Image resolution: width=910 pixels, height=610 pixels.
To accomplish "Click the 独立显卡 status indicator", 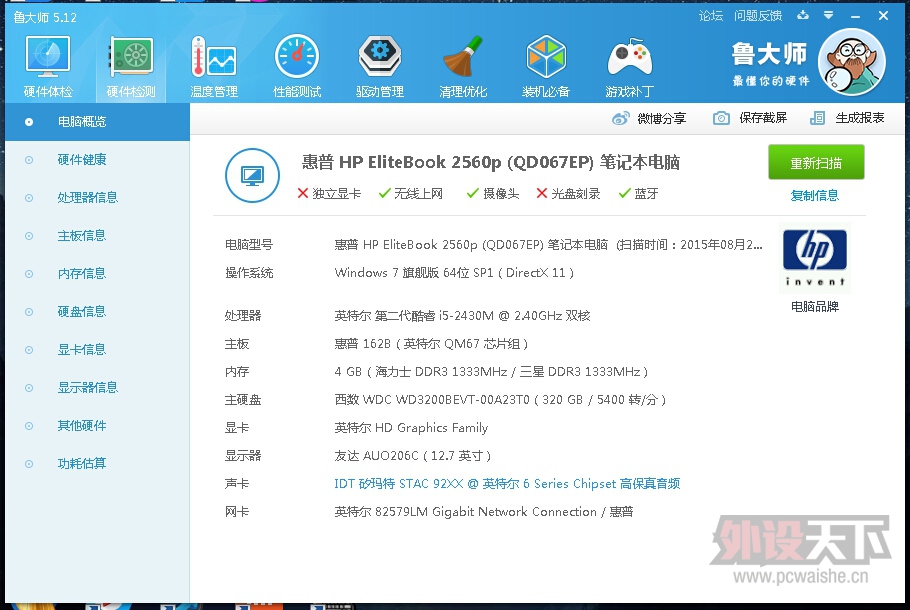I will tap(329, 194).
